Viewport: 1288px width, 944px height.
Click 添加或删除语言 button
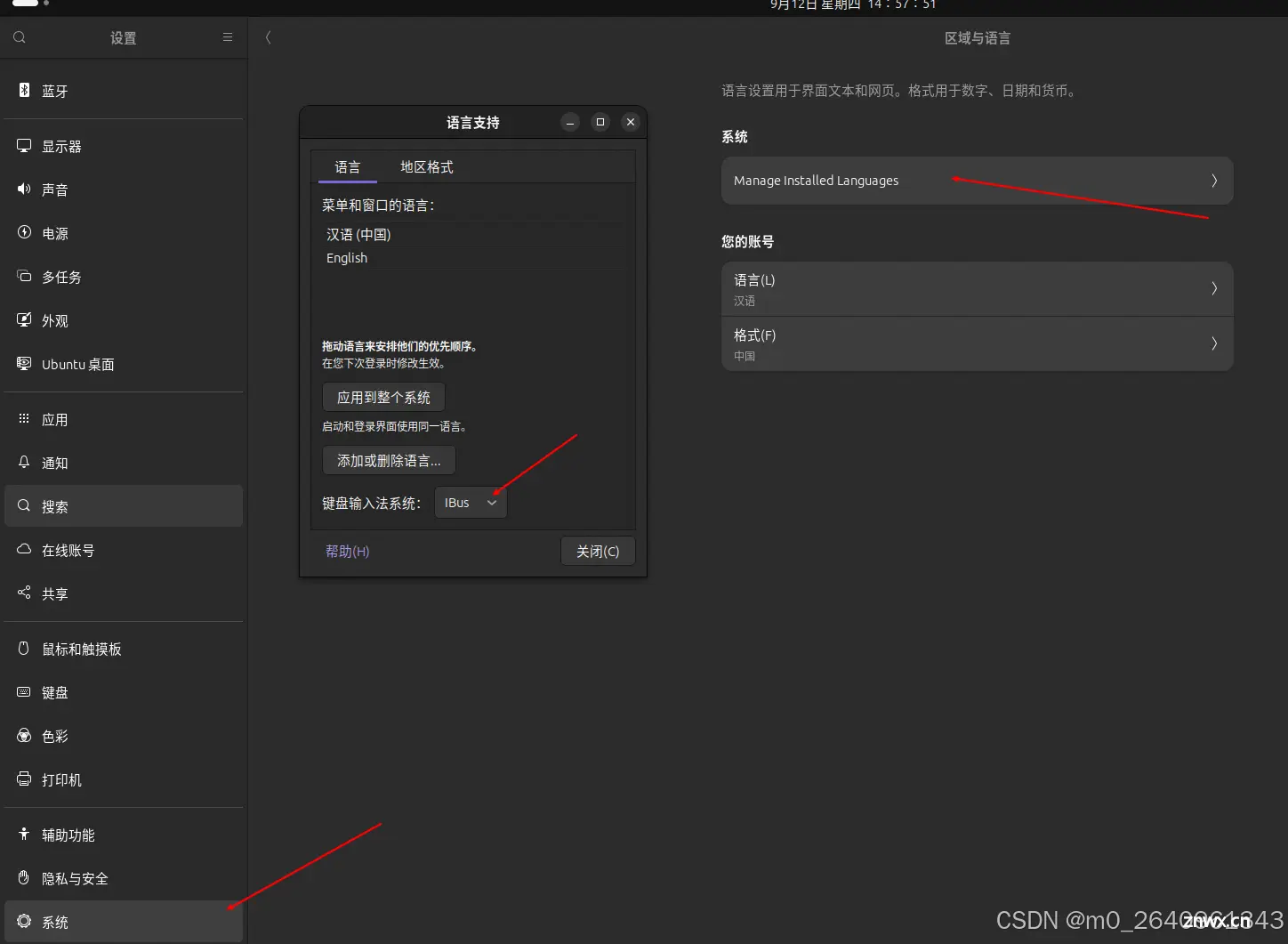pos(389,460)
